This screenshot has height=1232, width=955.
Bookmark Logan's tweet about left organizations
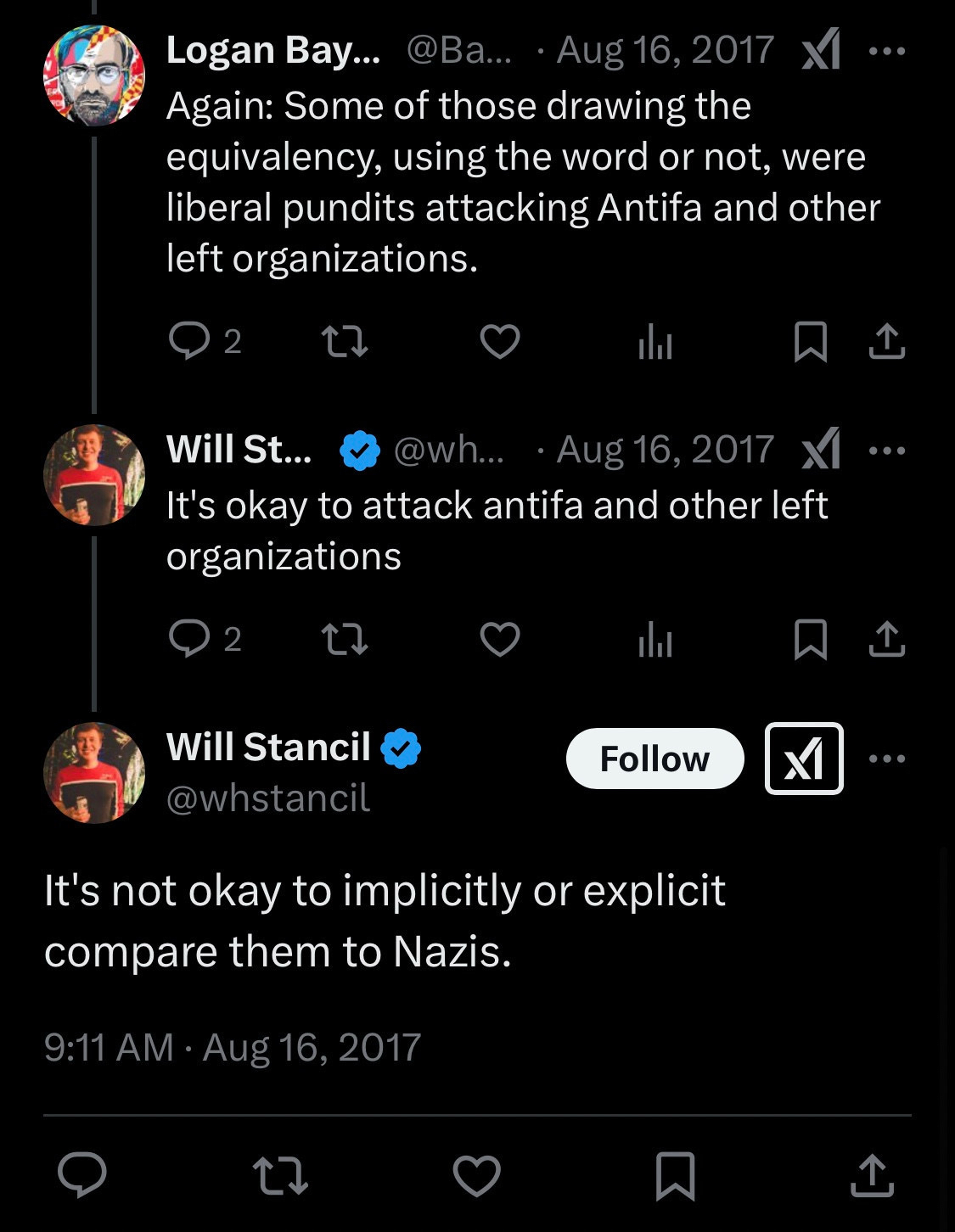click(x=810, y=342)
